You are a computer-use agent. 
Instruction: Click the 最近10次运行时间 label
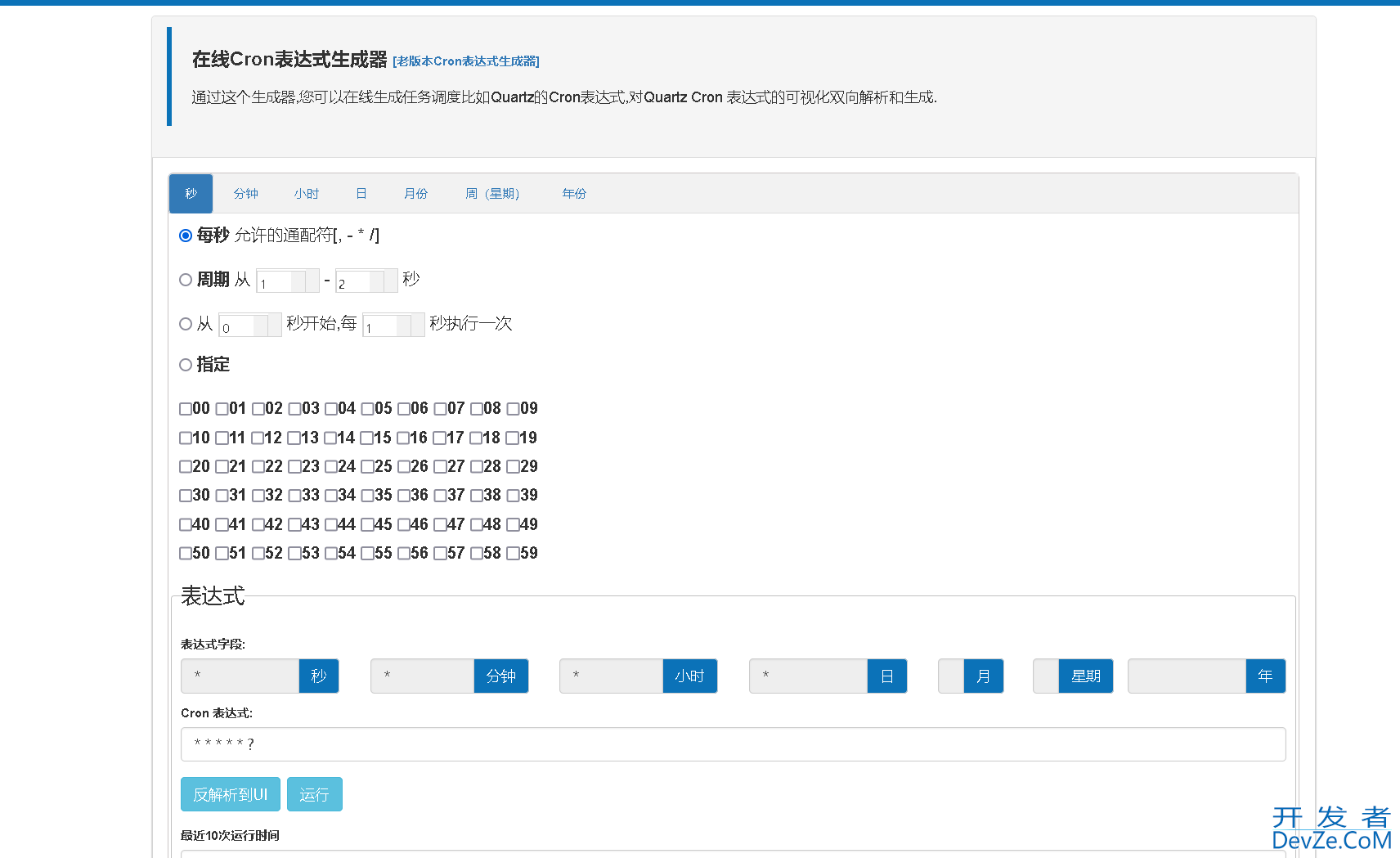point(230,835)
